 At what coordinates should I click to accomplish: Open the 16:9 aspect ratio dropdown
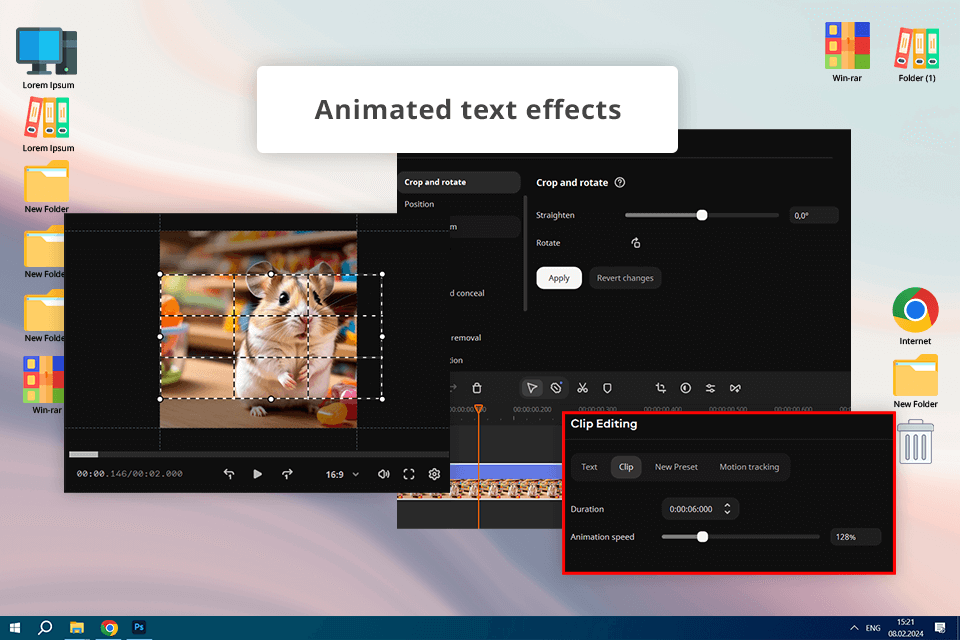[x=342, y=475]
